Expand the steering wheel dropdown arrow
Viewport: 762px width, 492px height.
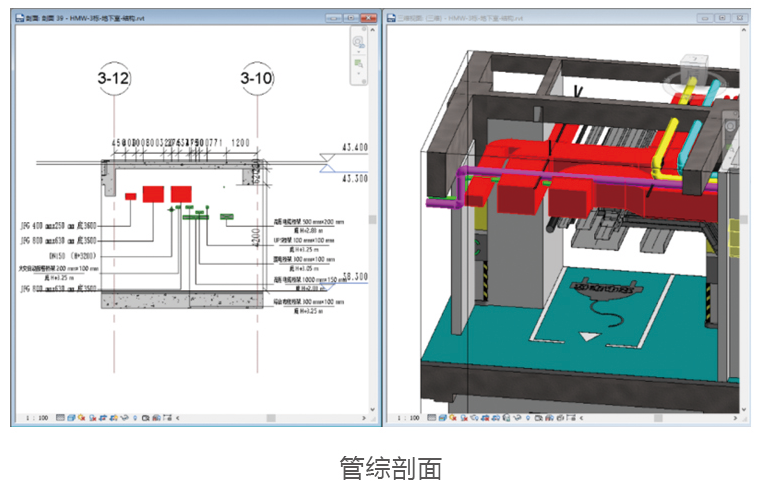pos(359,52)
